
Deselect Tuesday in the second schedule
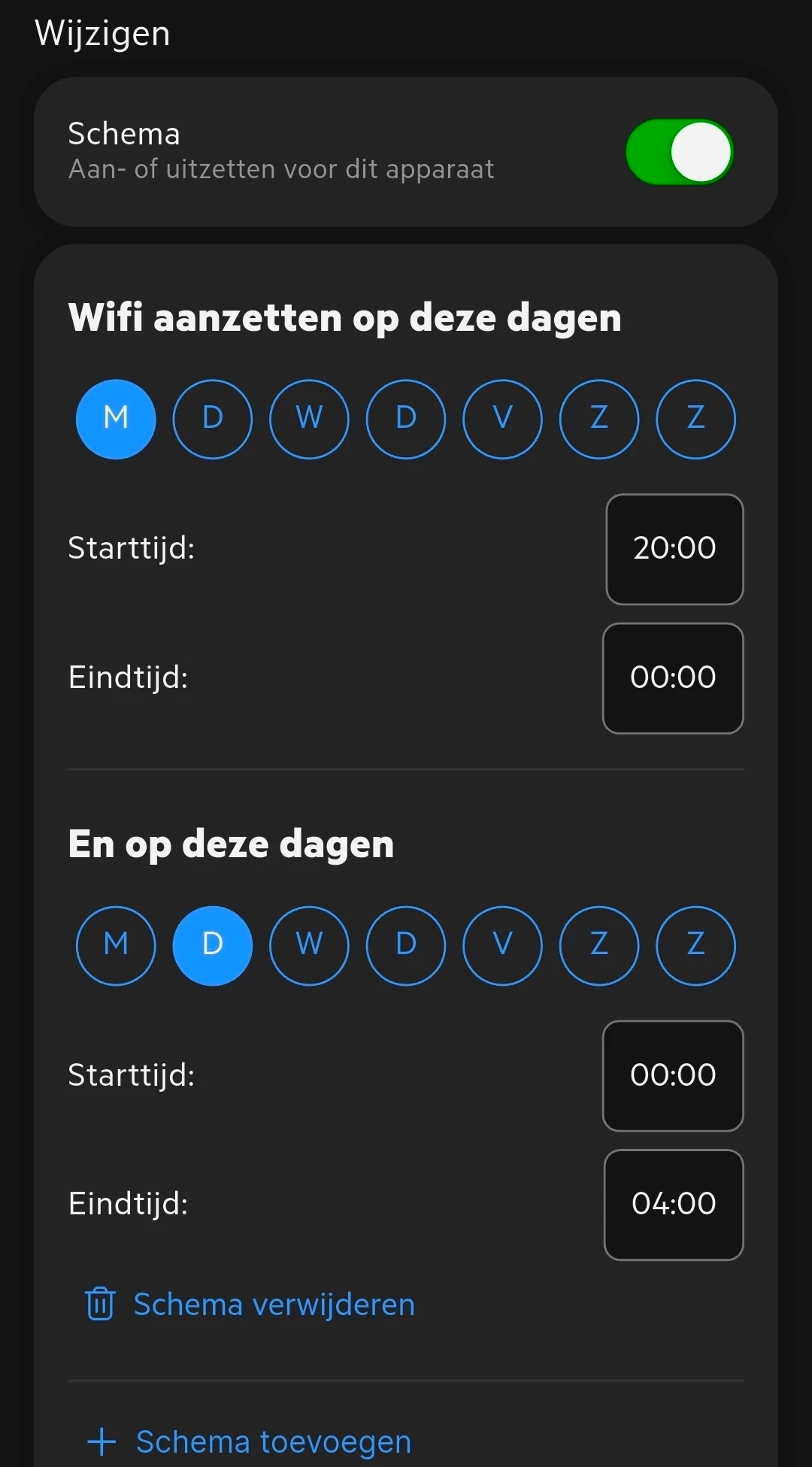[x=213, y=945]
